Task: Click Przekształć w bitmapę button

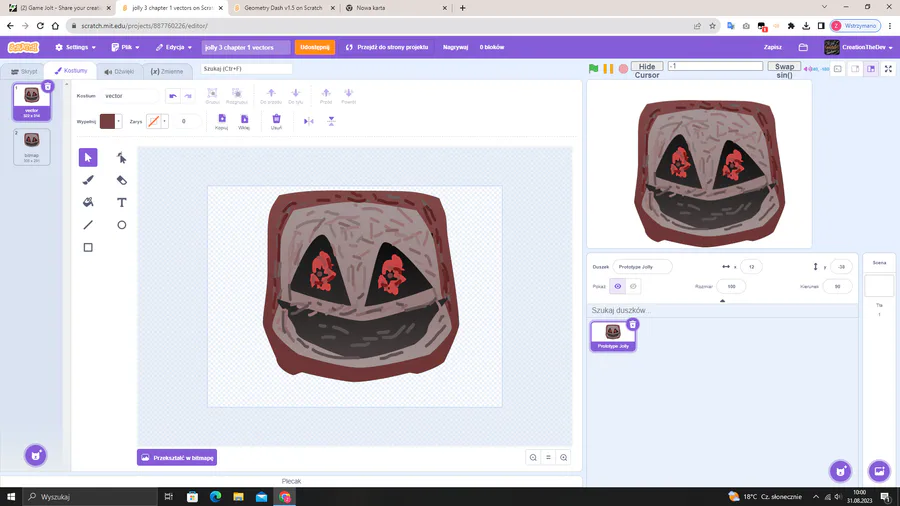Action: tap(177, 457)
